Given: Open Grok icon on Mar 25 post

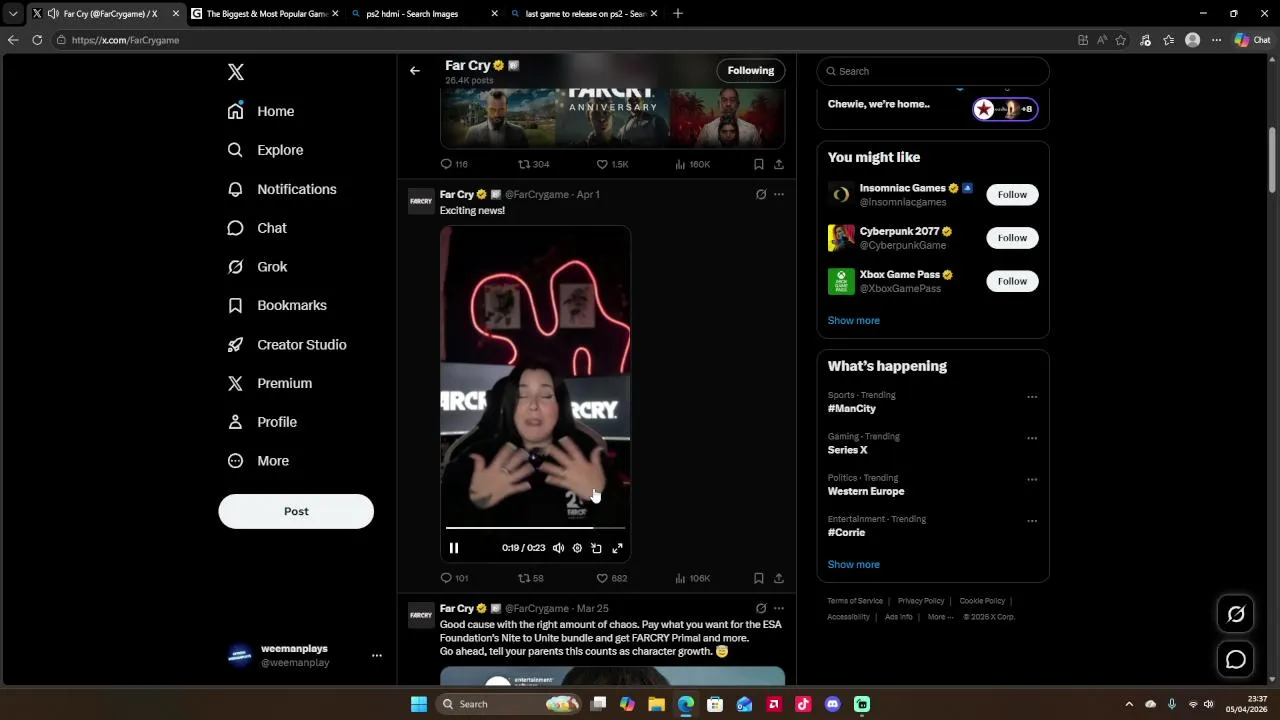Looking at the screenshot, I should click(x=761, y=608).
